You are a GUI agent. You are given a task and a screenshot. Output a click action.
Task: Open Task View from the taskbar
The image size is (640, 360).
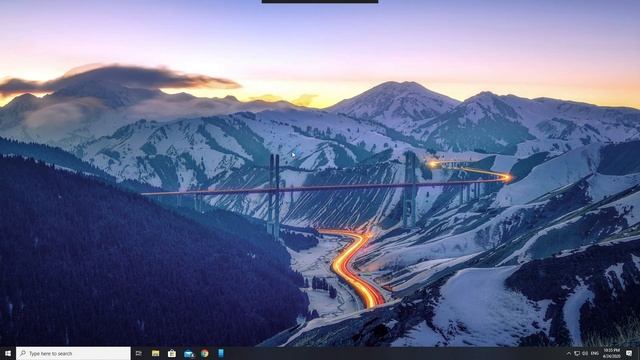coord(139,353)
